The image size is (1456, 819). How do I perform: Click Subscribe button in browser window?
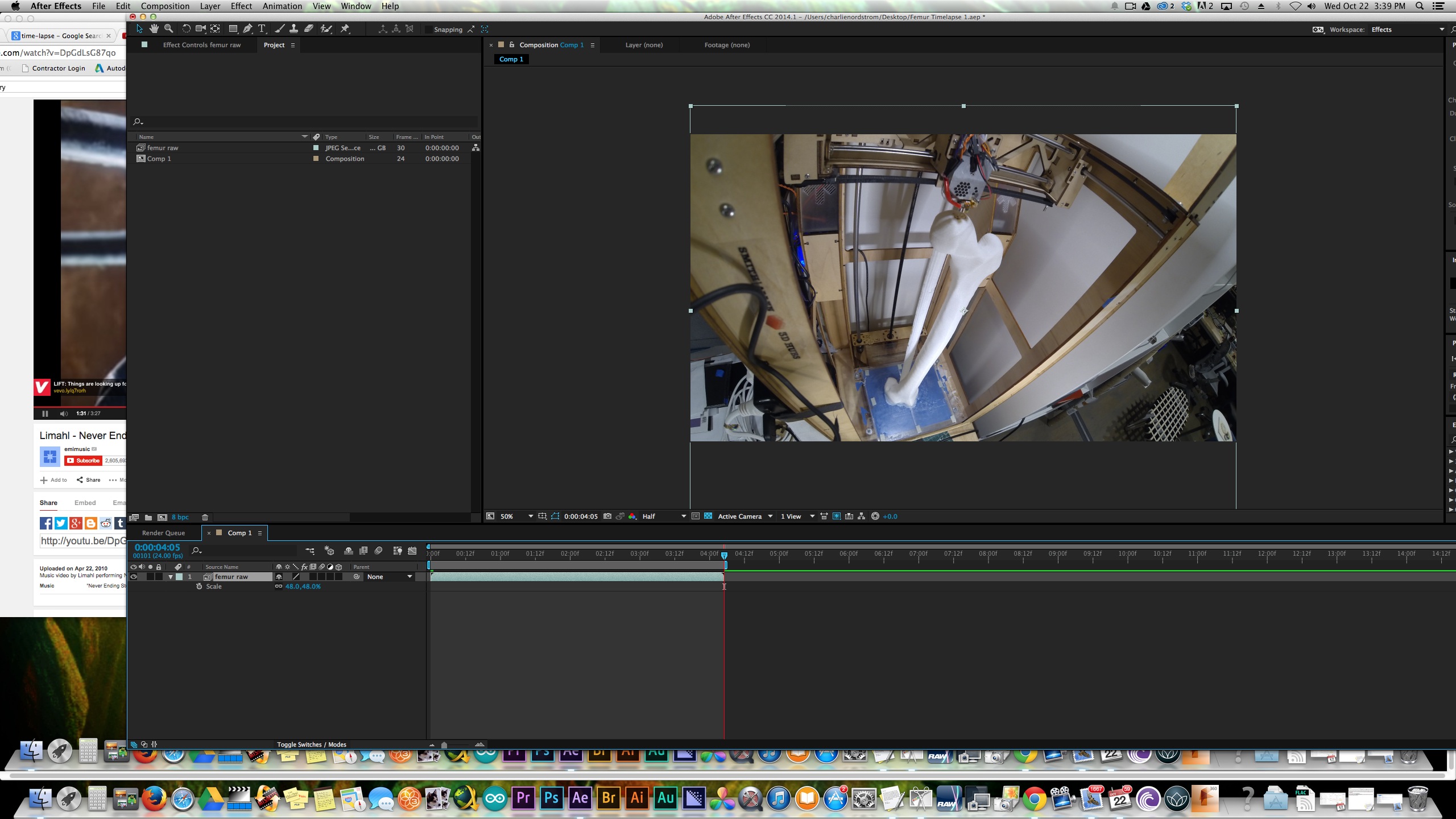pos(84,461)
